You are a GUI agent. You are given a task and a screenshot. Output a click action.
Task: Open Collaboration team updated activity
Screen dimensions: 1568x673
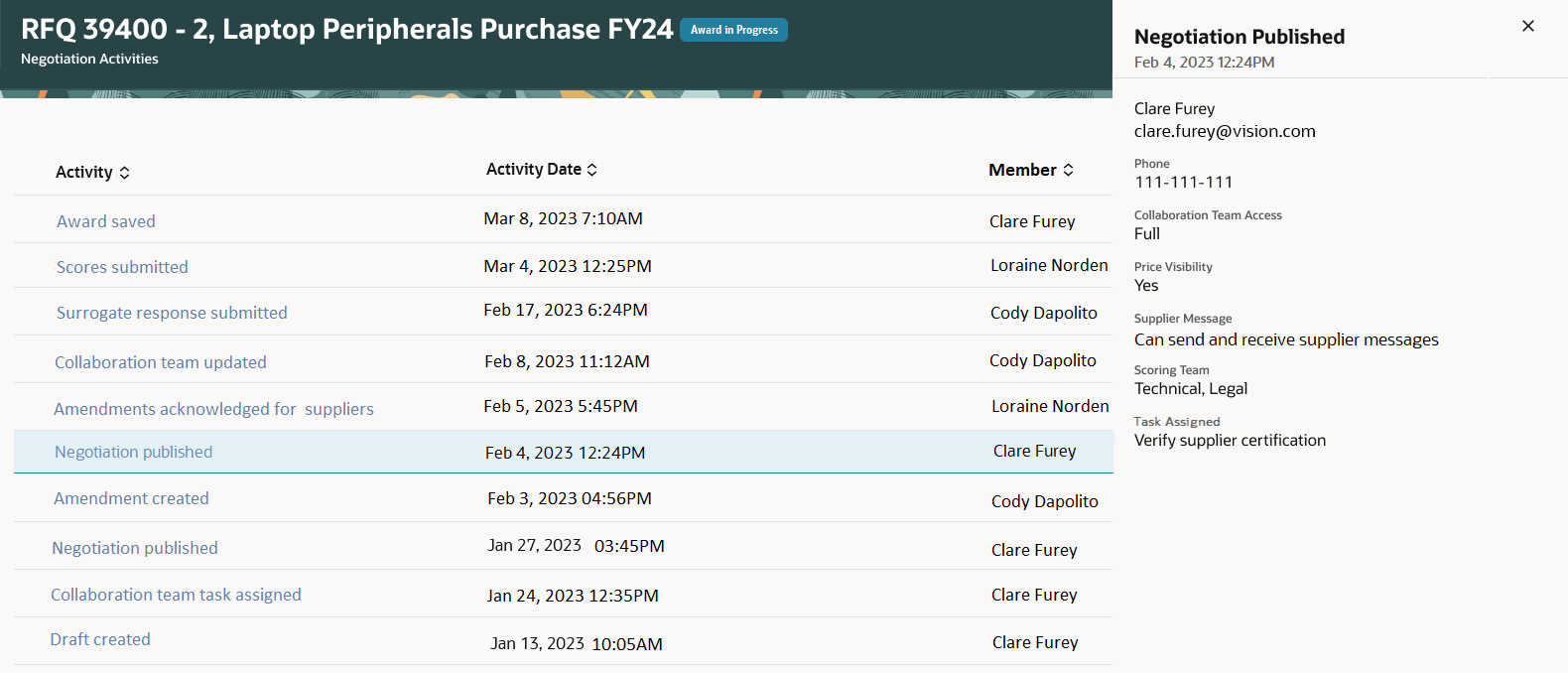161,362
